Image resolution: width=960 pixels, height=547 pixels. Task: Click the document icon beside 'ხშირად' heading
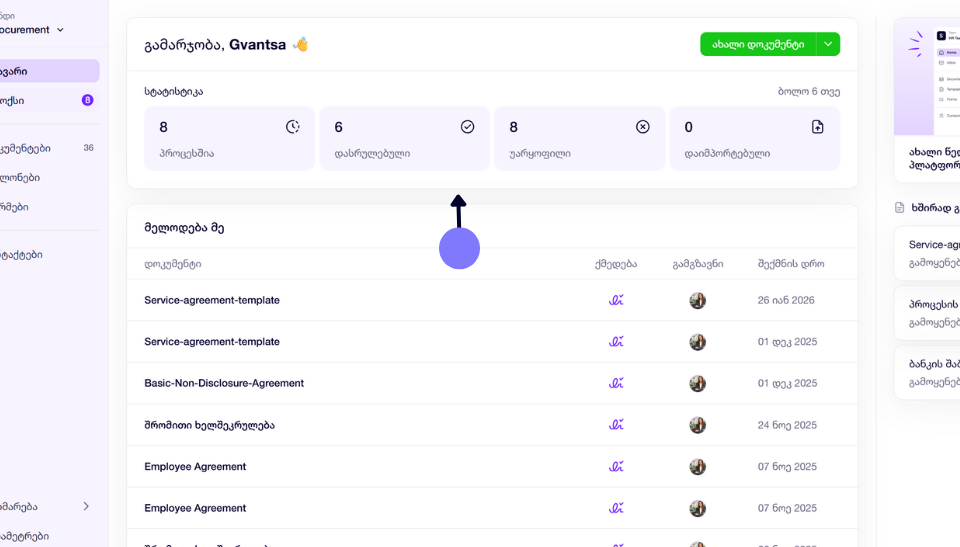pos(899,208)
